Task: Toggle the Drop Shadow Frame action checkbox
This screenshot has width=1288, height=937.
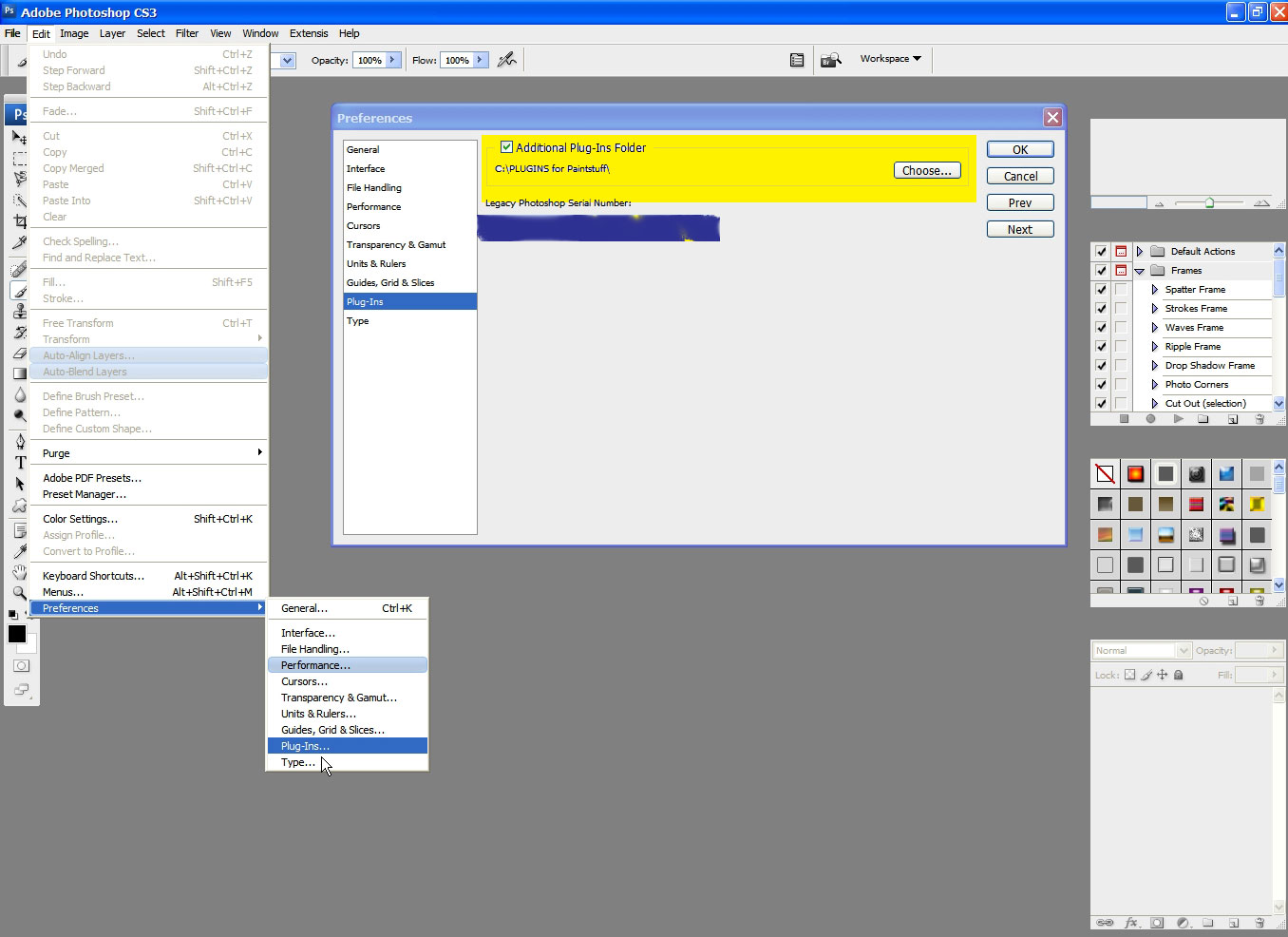Action: pos(1101,366)
